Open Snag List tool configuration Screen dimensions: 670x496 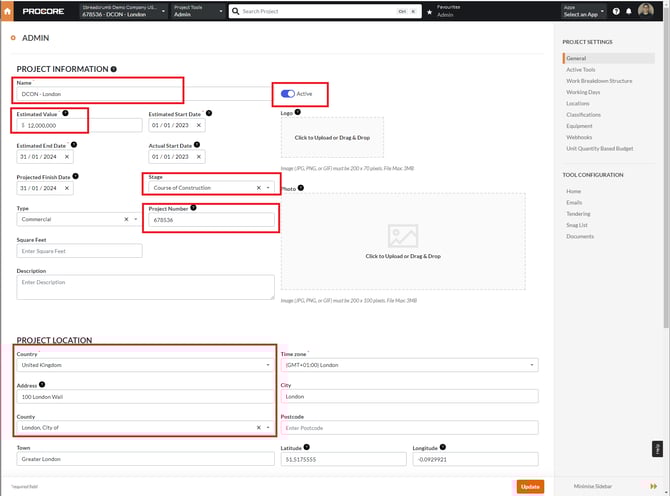point(577,225)
